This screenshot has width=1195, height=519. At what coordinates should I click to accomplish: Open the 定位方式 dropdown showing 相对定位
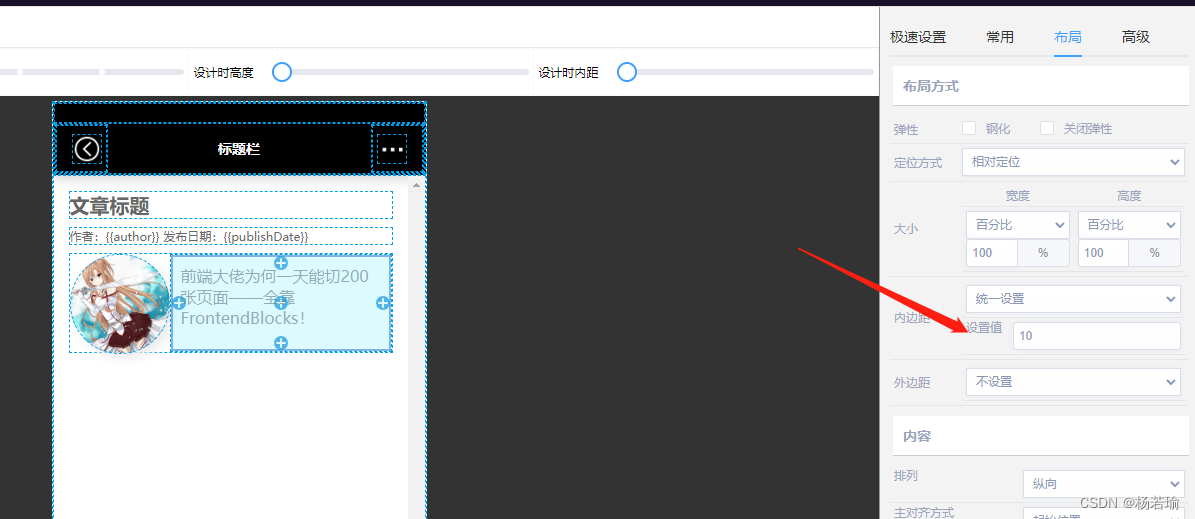click(1074, 161)
